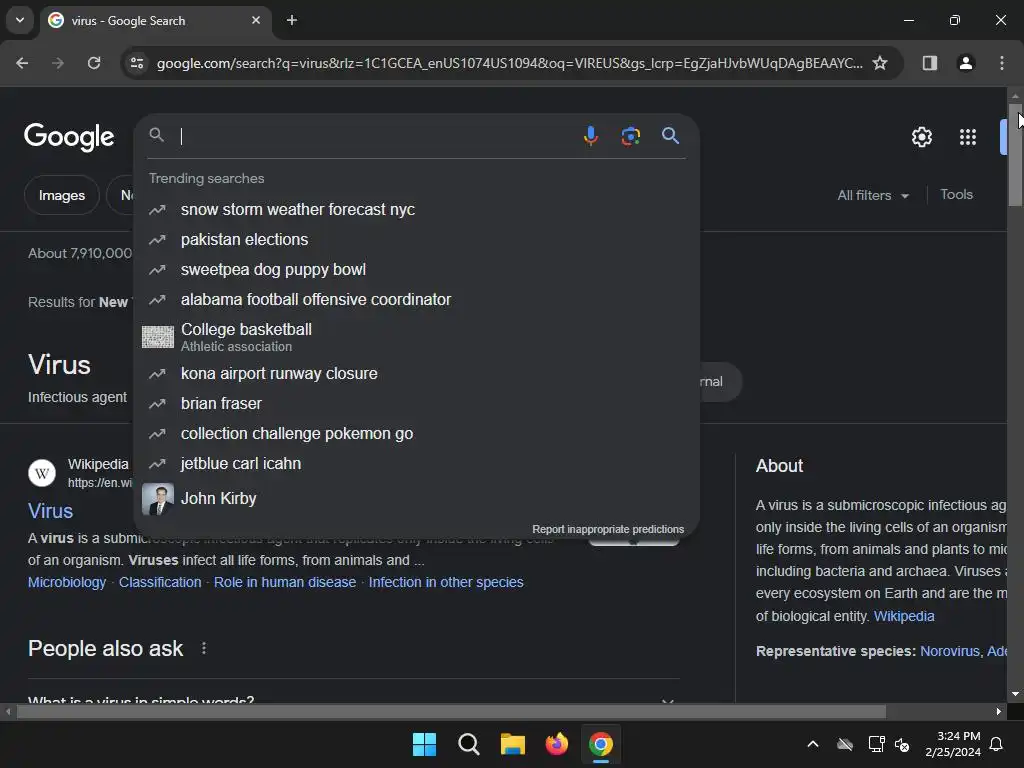This screenshot has height=768, width=1024.
Task: Click John Kirby's portrait thumbnail
Action: [x=158, y=499]
